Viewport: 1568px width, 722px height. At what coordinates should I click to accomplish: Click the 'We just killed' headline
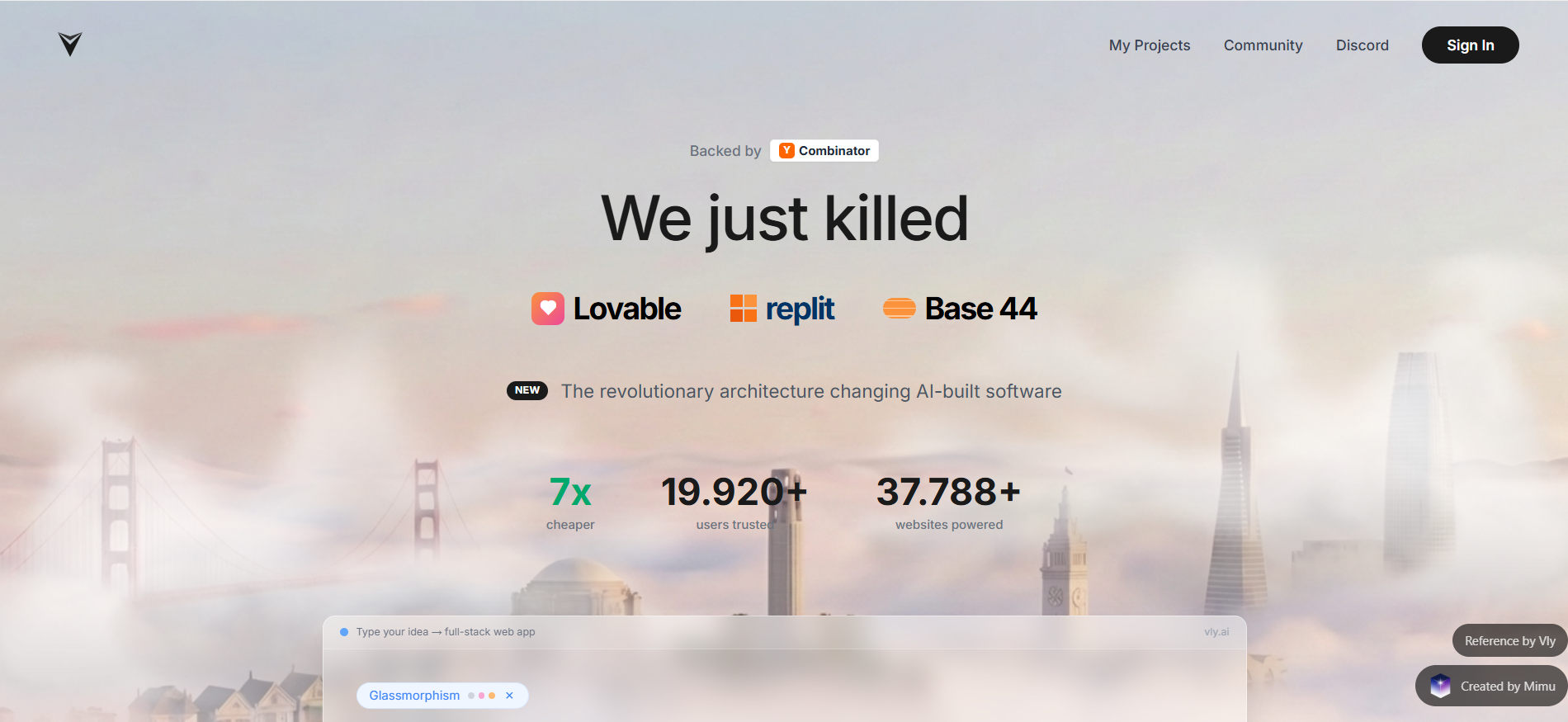(784, 219)
